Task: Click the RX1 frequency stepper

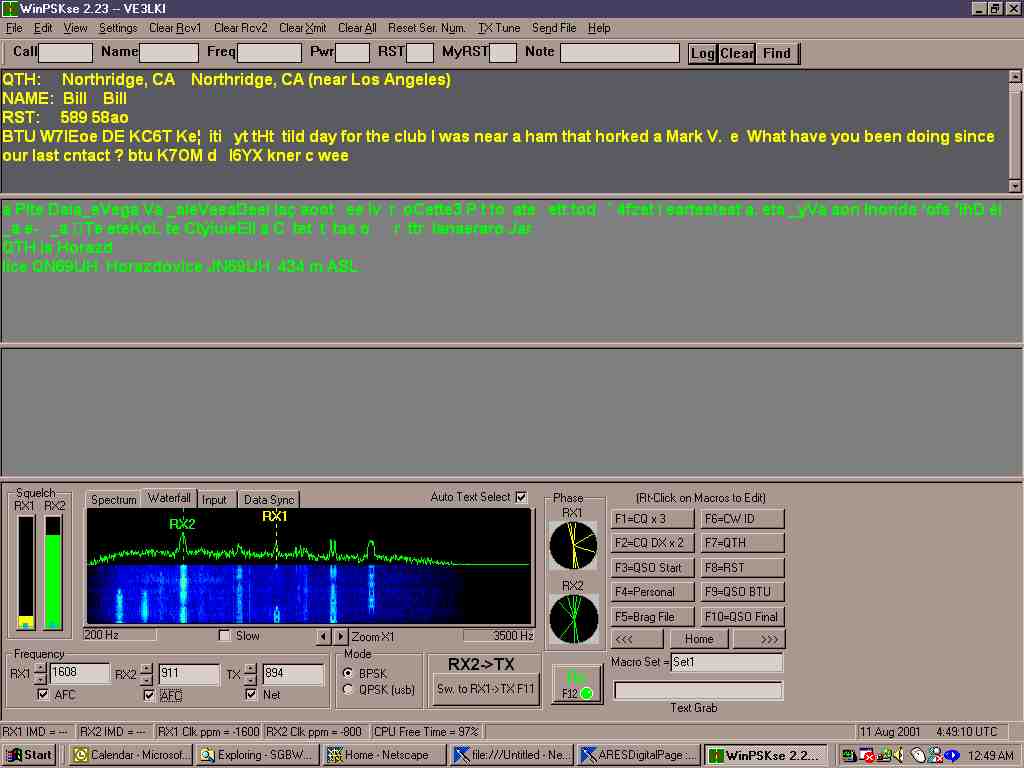Action: [40, 674]
